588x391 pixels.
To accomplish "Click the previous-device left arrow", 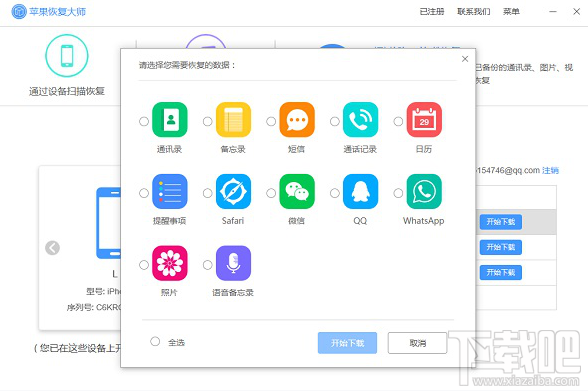I will click(x=52, y=248).
